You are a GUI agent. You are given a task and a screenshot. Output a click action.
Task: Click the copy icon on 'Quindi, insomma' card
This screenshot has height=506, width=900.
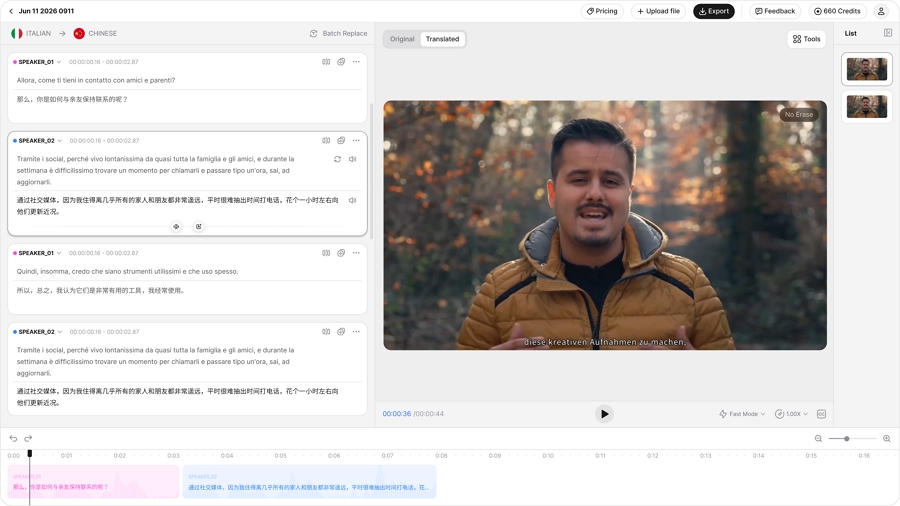pos(341,252)
